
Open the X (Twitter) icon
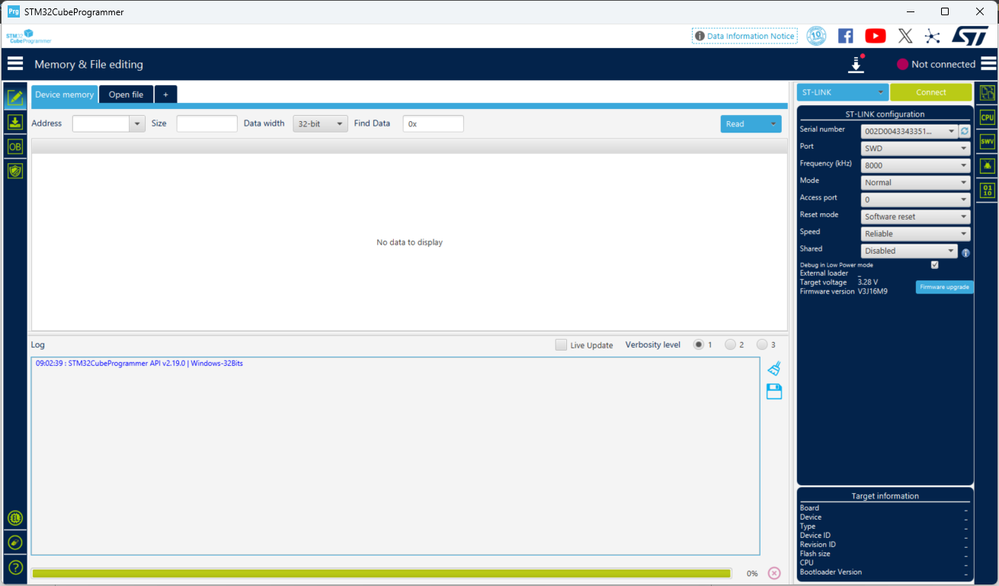[905, 36]
